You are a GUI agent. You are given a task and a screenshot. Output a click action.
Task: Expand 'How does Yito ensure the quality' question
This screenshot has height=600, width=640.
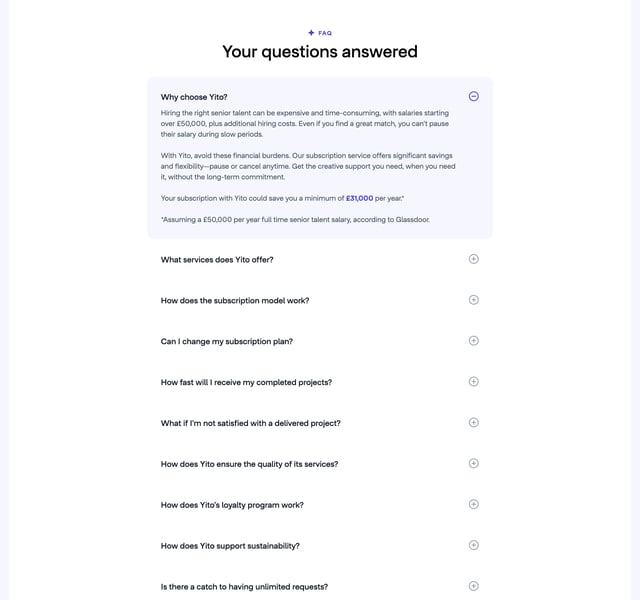click(249, 465)
